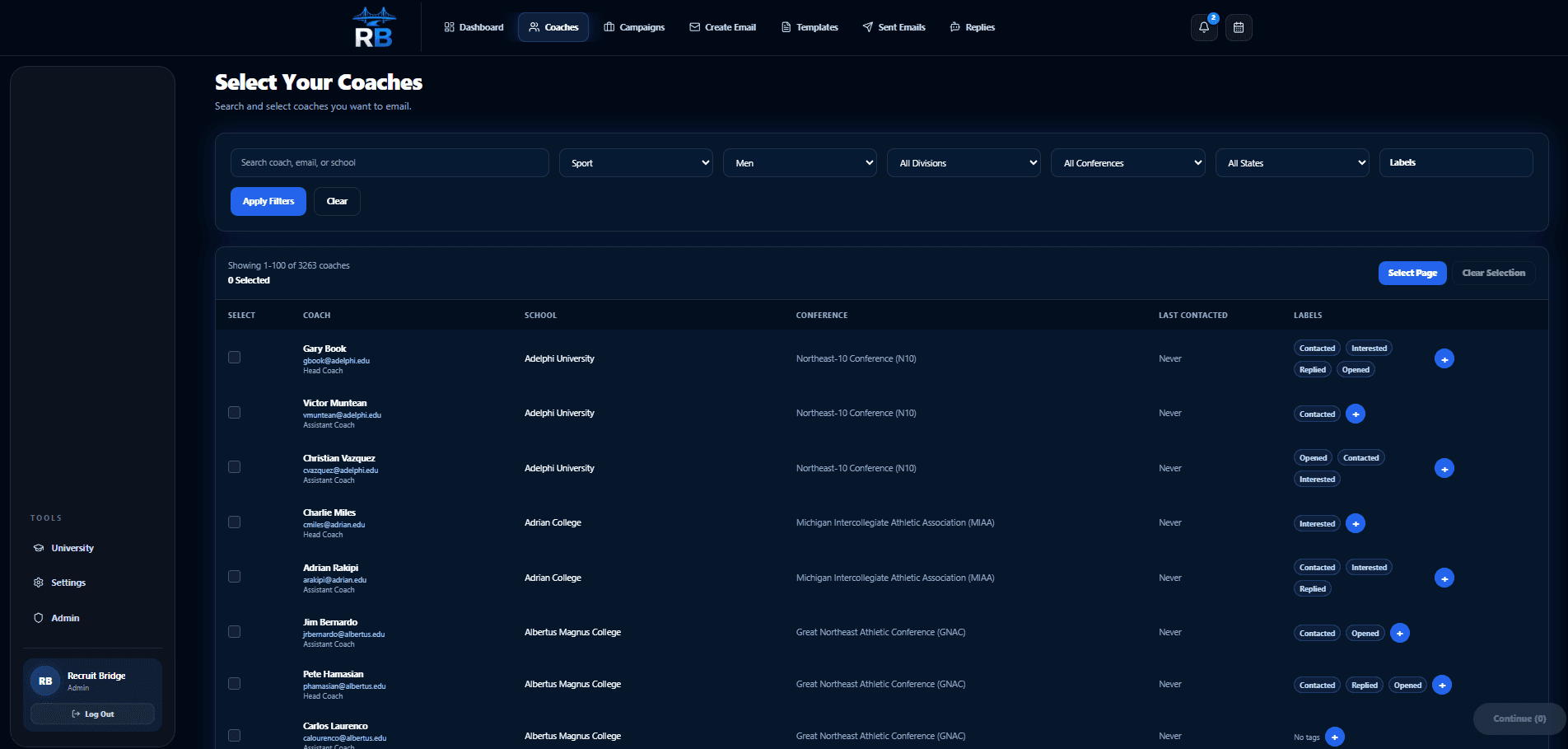The height and width of the screenshot is (749, 1568).
Task: Click Replied label on Pete Hamasian row
Action: (1364, 685)
